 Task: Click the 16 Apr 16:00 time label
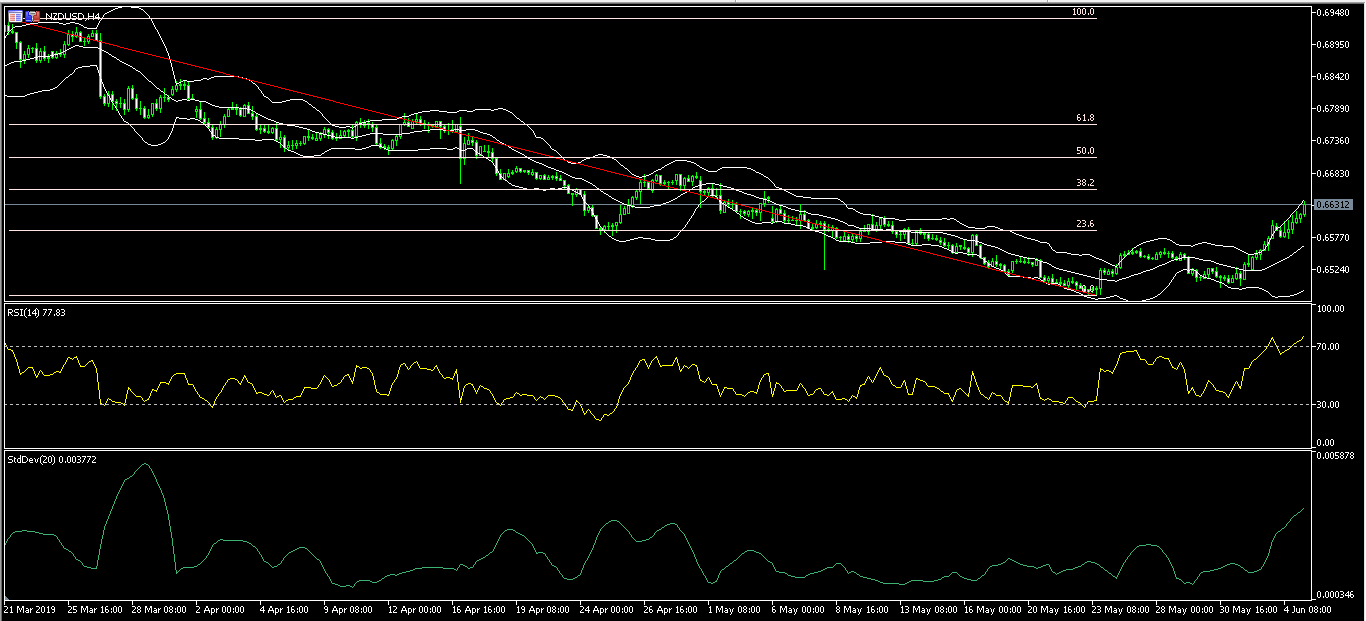(x=479, y=608)
